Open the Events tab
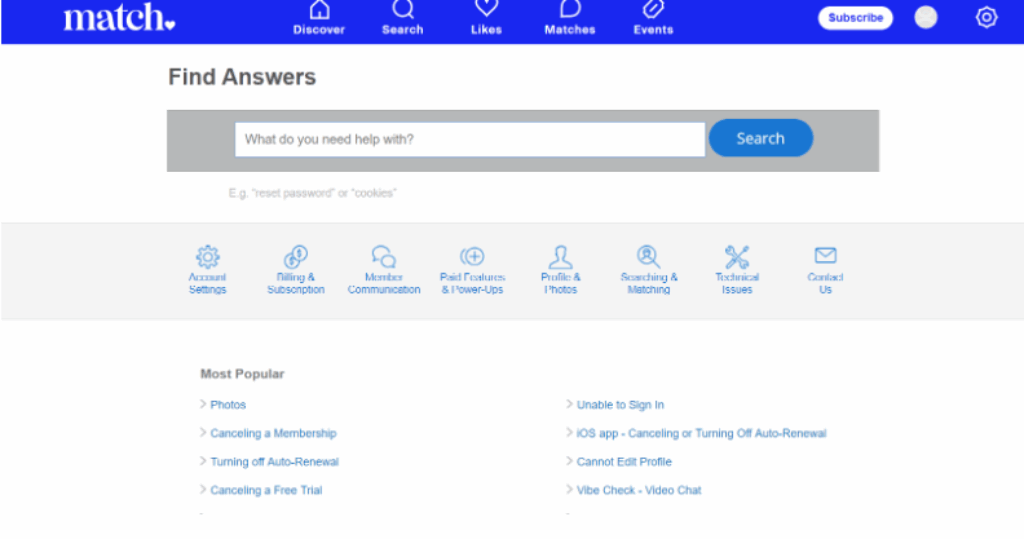Screen dimensions: 1024x539 pos(652,18)
